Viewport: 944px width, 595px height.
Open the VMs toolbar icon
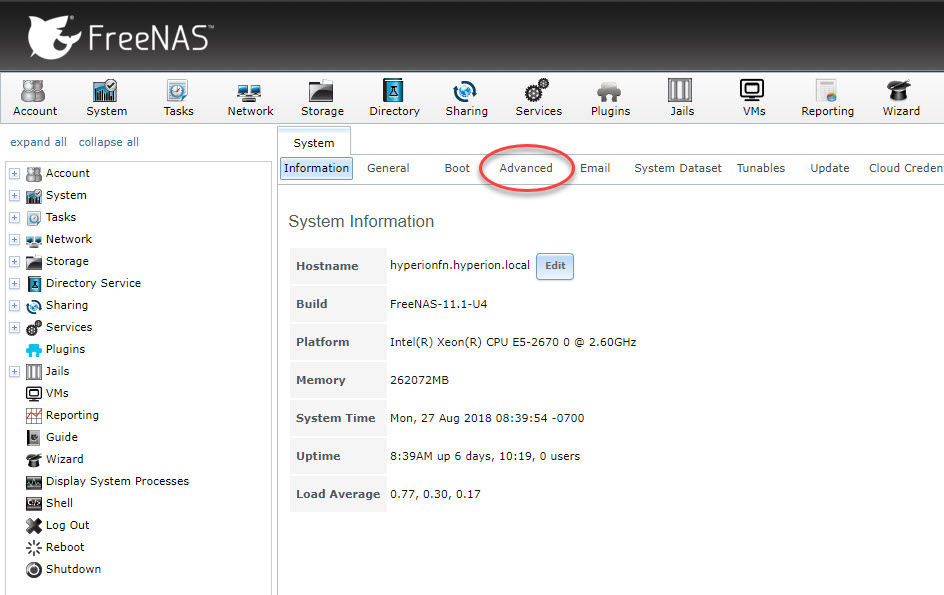click(x=753, y=98)
